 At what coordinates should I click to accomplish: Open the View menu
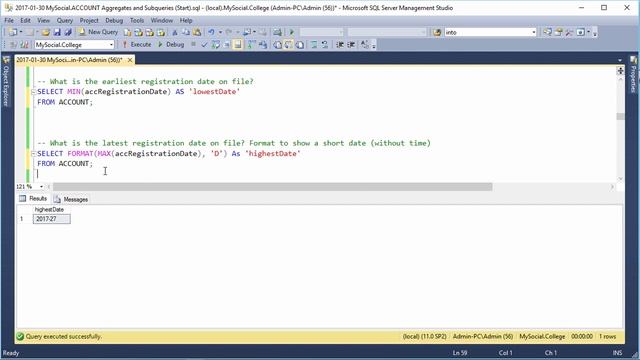point(44,20)
